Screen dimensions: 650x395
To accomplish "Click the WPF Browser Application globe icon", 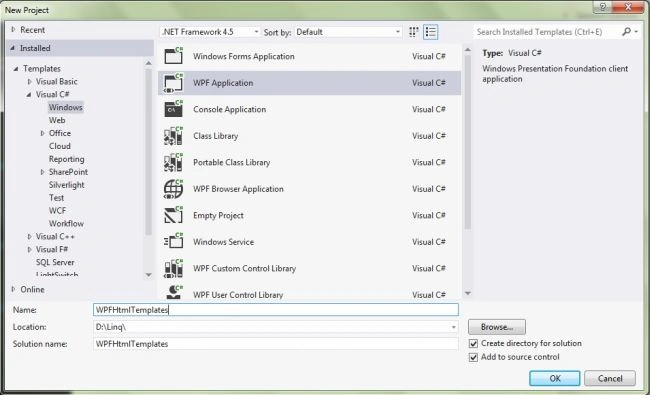I will (x=173, y=189).
